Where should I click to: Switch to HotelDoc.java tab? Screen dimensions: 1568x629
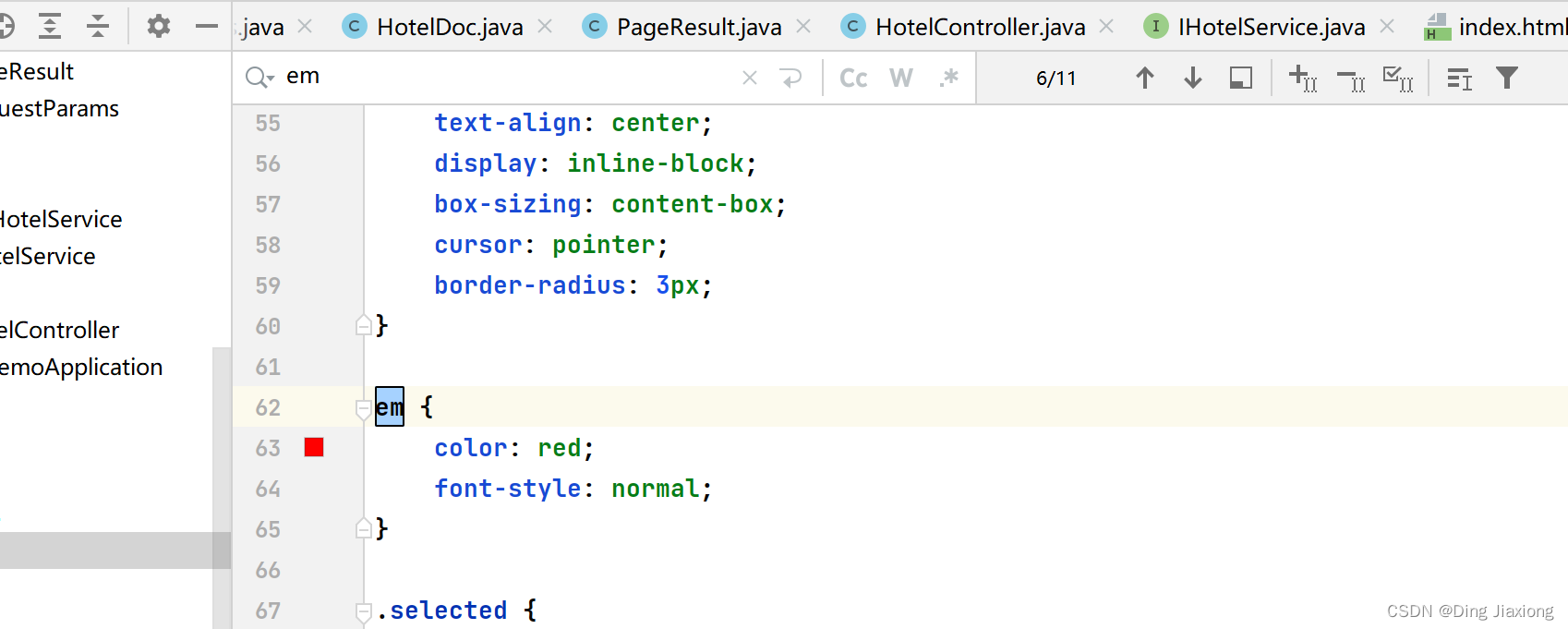pyautogui.click(x=450, y=27)
